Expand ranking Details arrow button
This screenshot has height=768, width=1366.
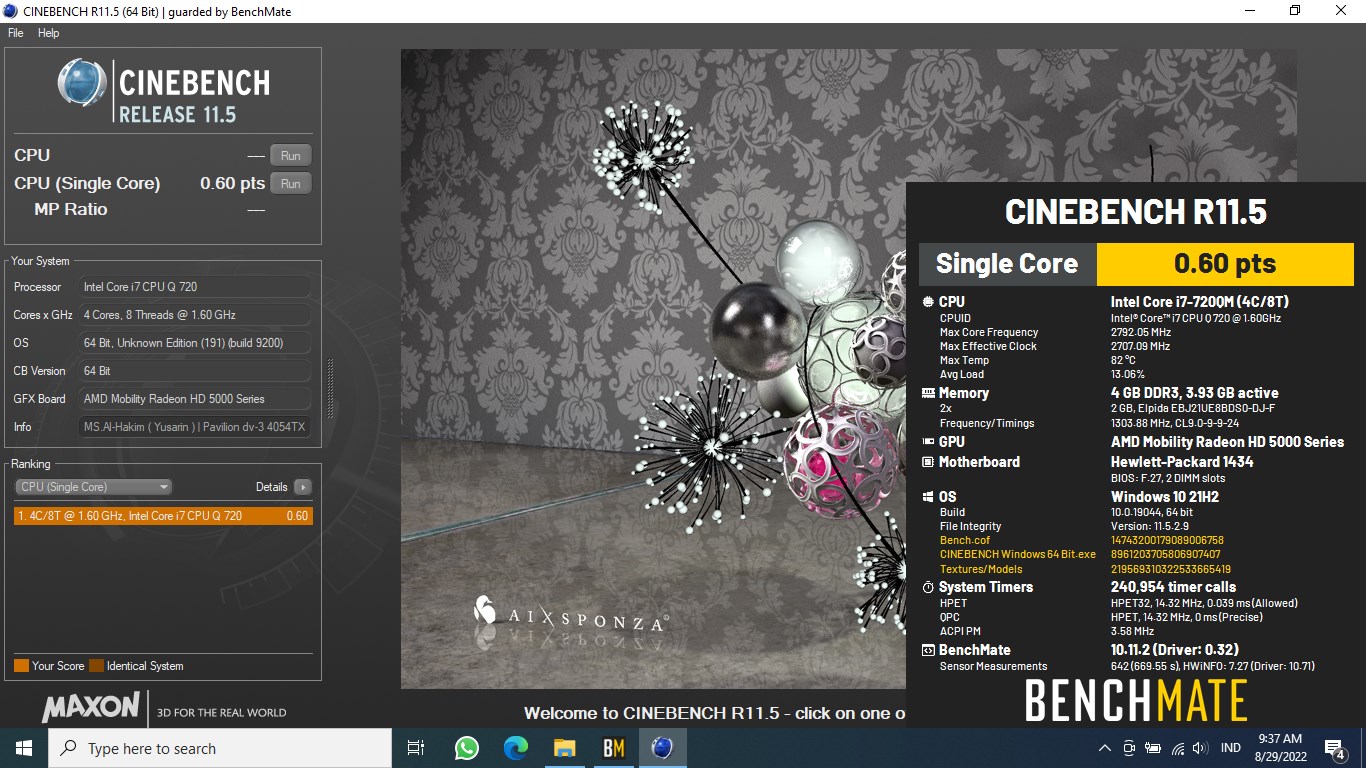coord(302,487)
